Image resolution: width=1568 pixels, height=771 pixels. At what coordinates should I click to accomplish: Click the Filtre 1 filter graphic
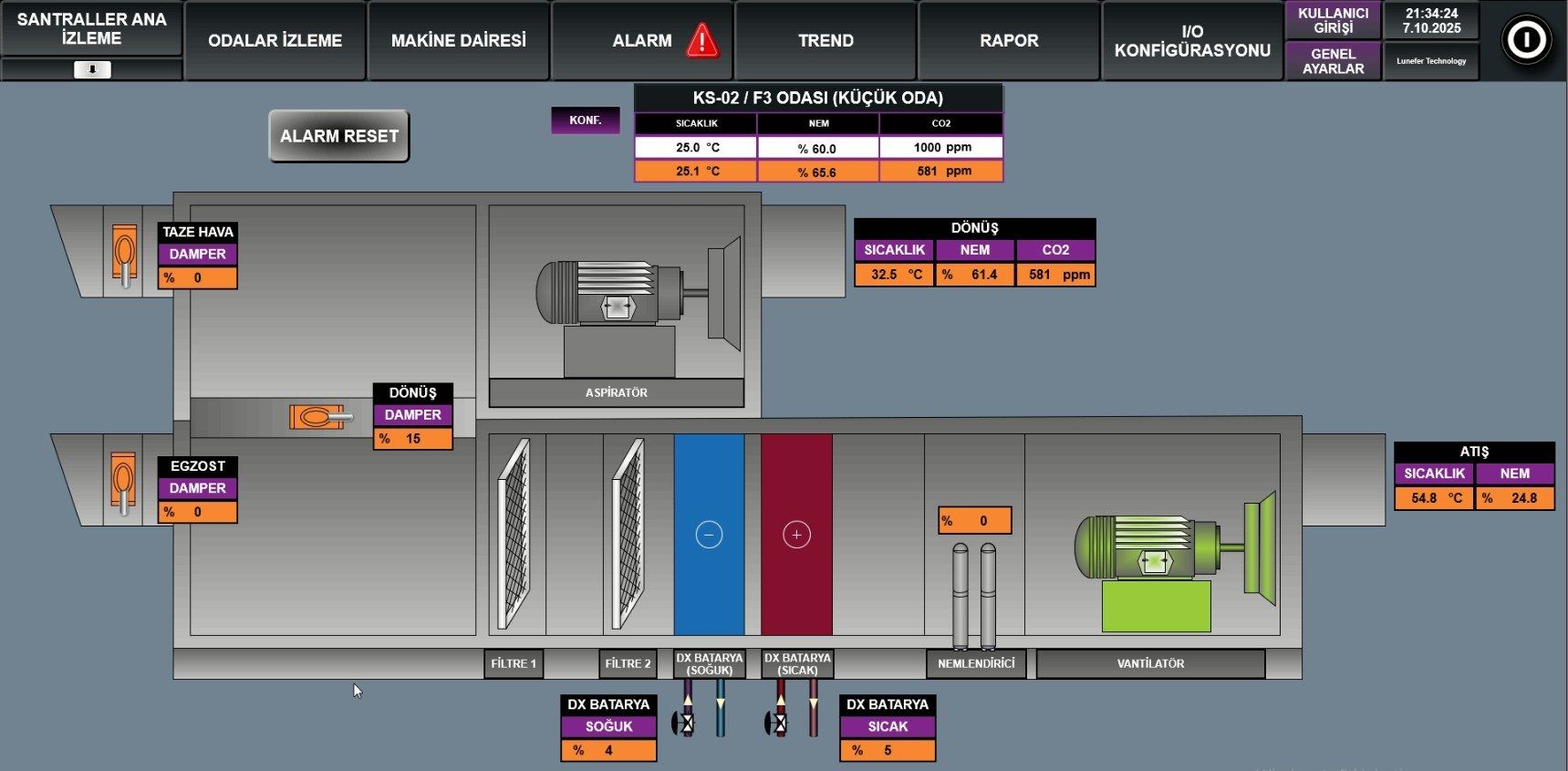pos(513,534)
